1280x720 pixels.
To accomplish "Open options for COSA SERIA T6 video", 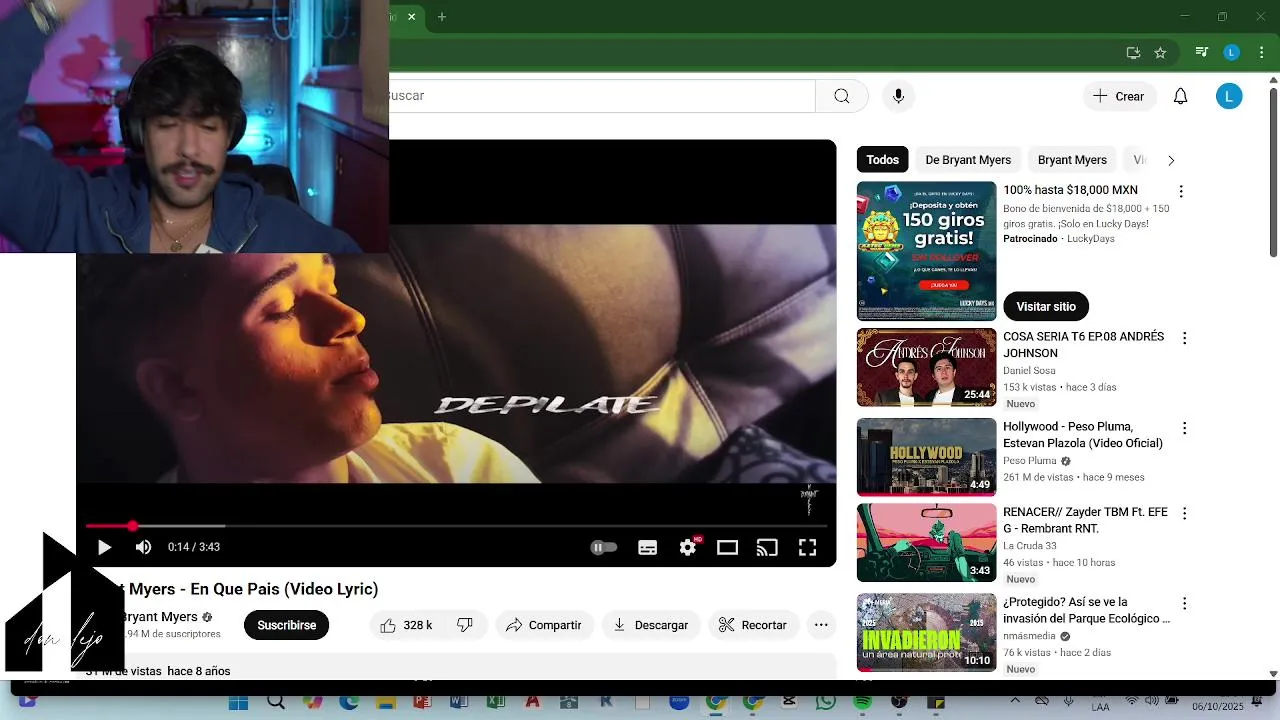I will [1184, 339].
